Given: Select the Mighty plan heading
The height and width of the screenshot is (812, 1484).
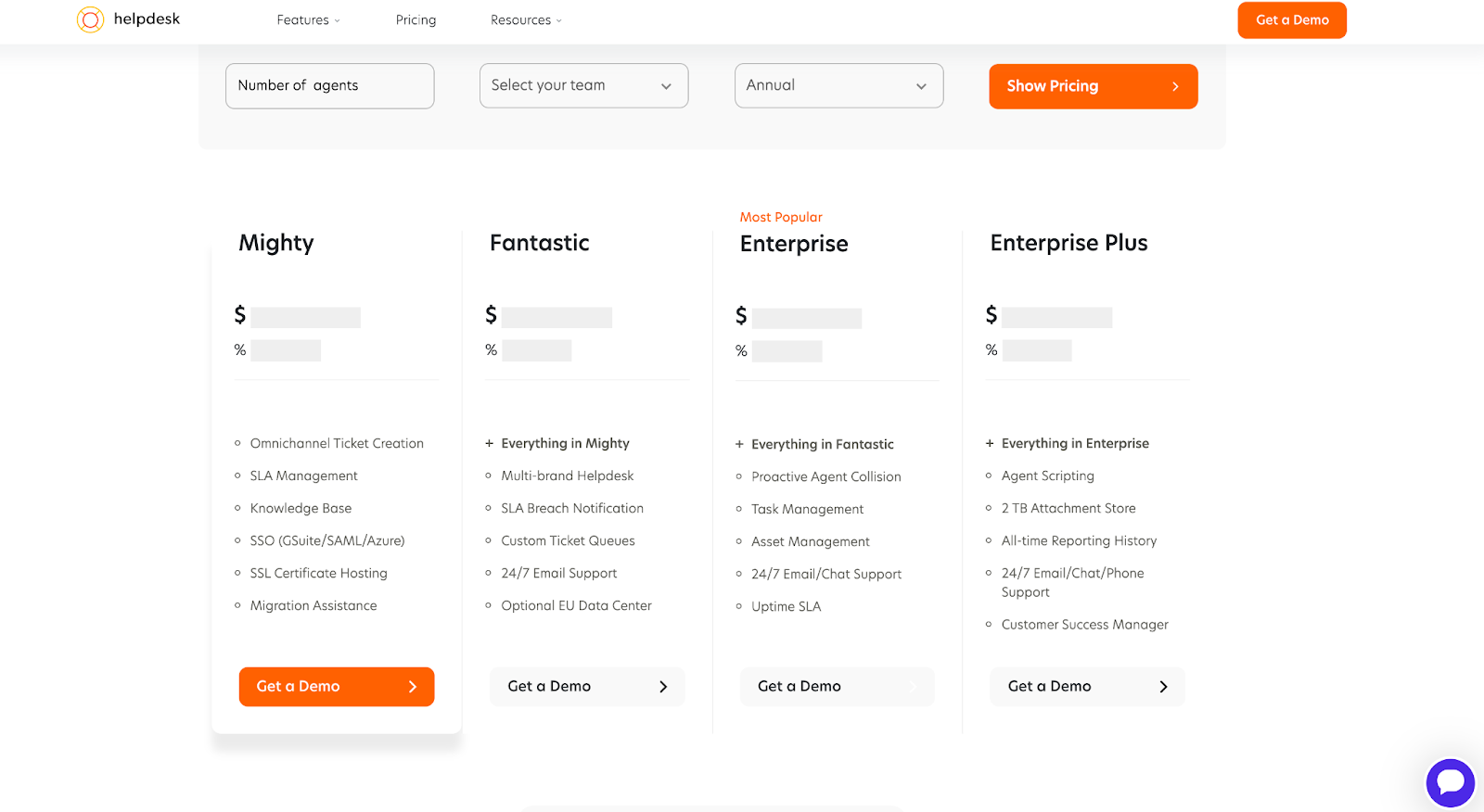Looking at the screenshot, I should (276, 243).
